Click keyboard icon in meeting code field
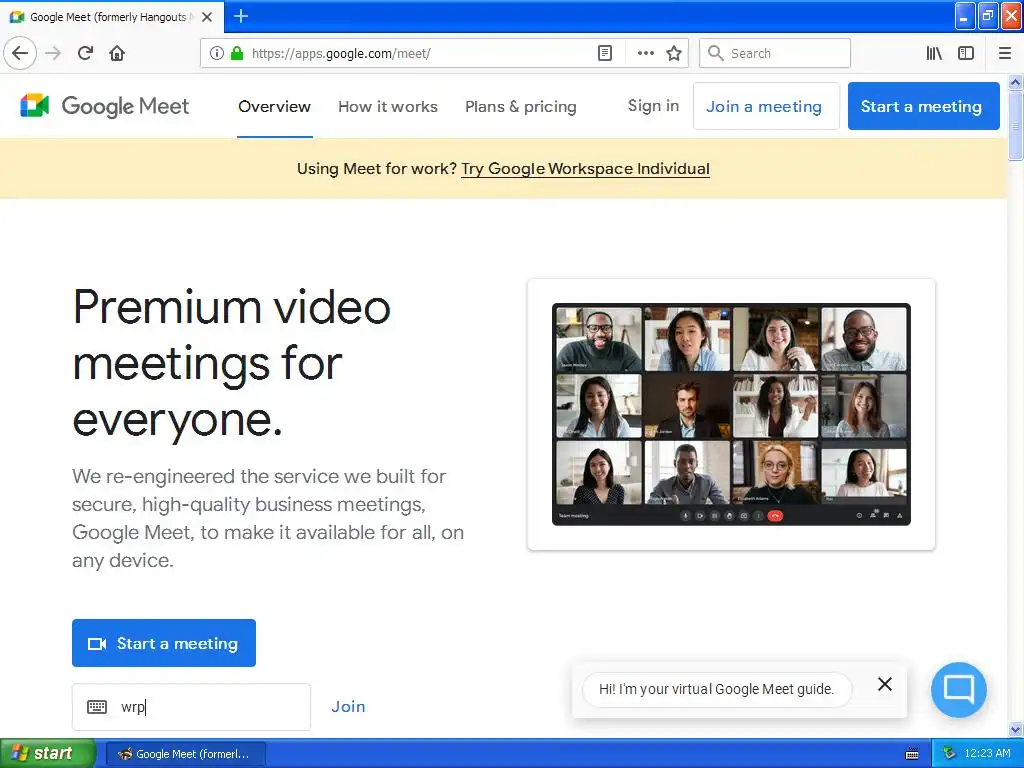Image resolution: width=1024 pixels, height=768 pixels. [97, 707]
